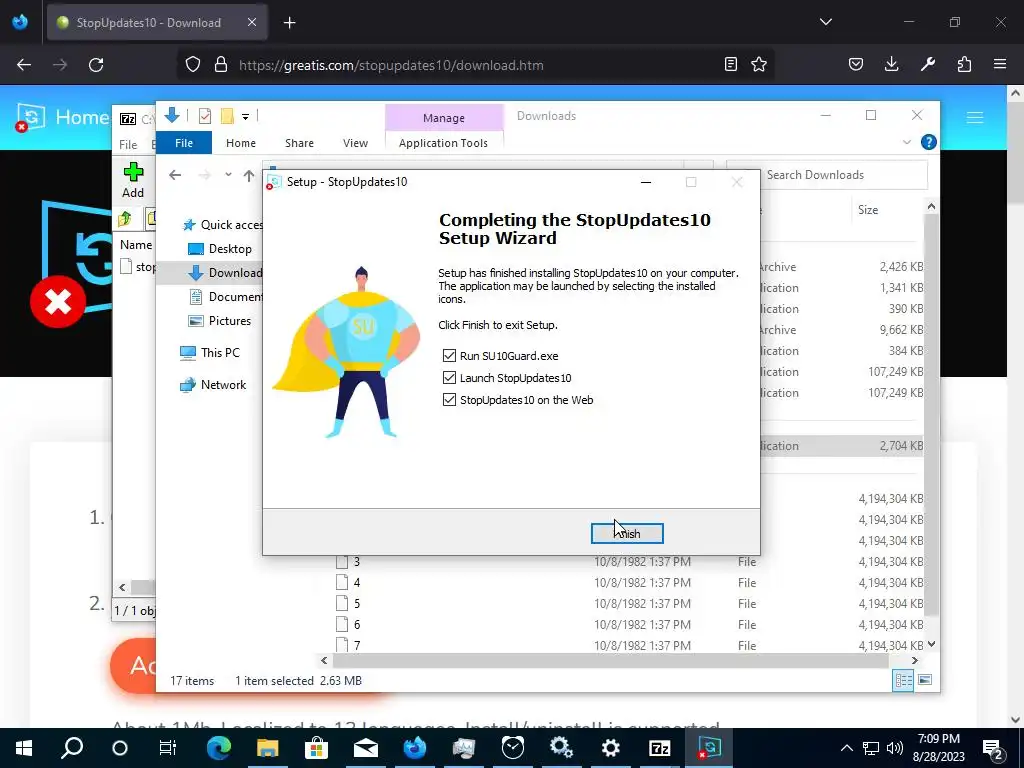Viewport: 1024px width, 768px height.
Task: Switch to large icons view in Explorer
Action: [x=925, y=680]
